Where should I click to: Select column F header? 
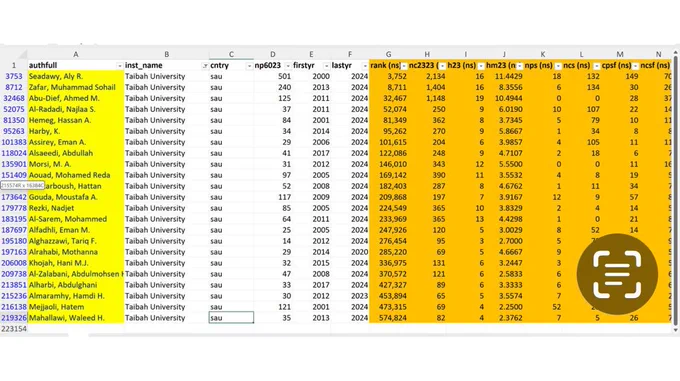coord(350,54)
